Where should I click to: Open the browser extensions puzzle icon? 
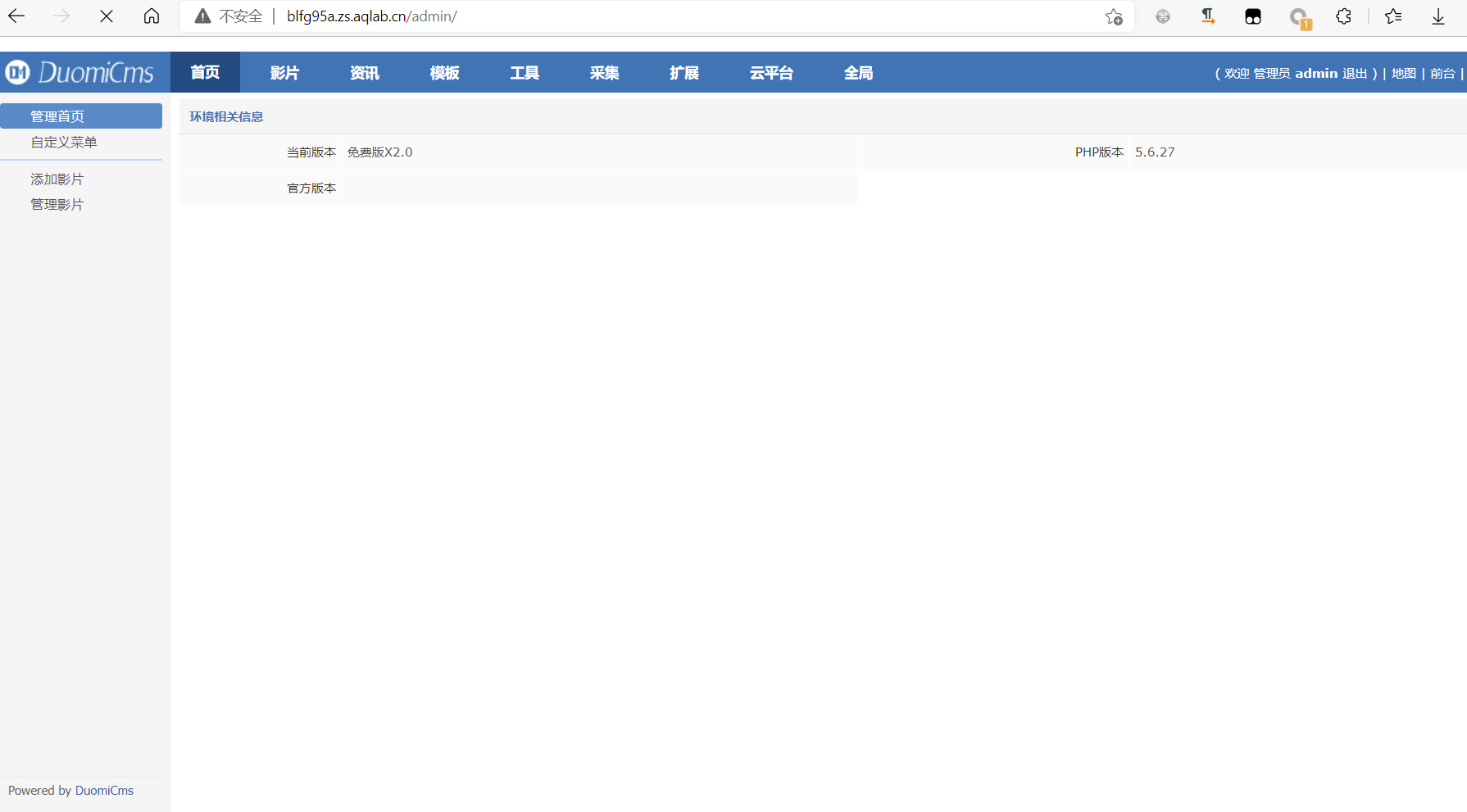click(x=1343, y=16)
